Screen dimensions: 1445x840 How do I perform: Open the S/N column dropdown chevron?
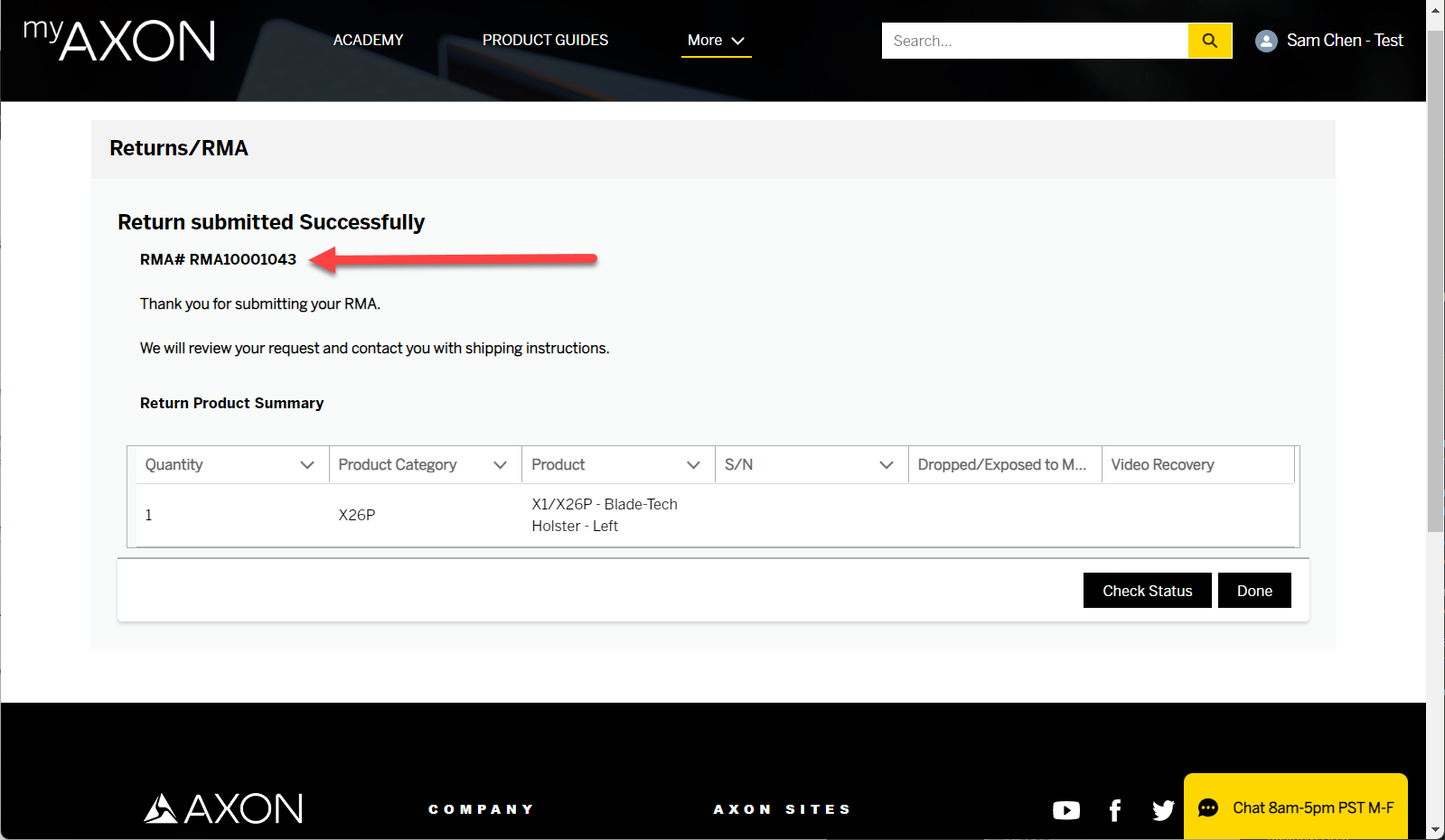887,465
